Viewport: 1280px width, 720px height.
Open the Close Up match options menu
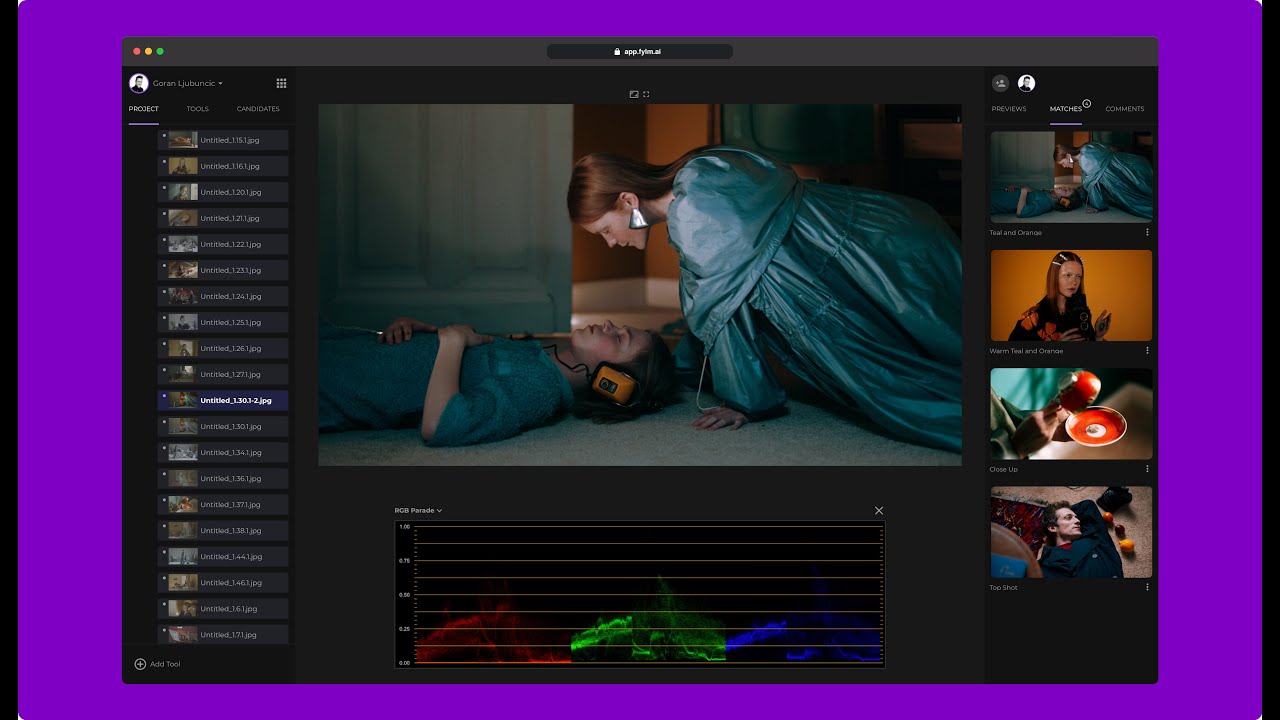pos(1147,469)
